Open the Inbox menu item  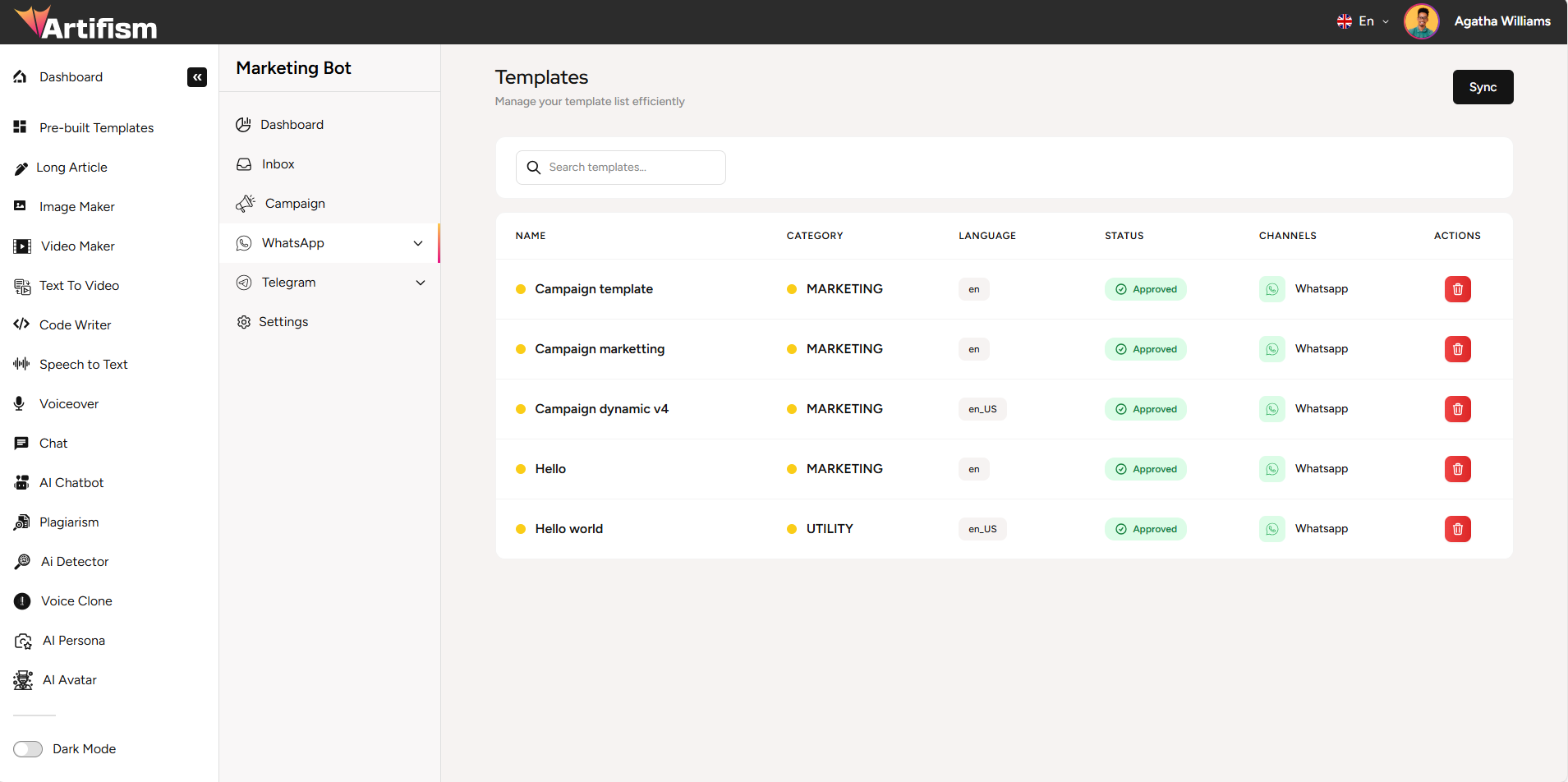[x=277, y=163]
